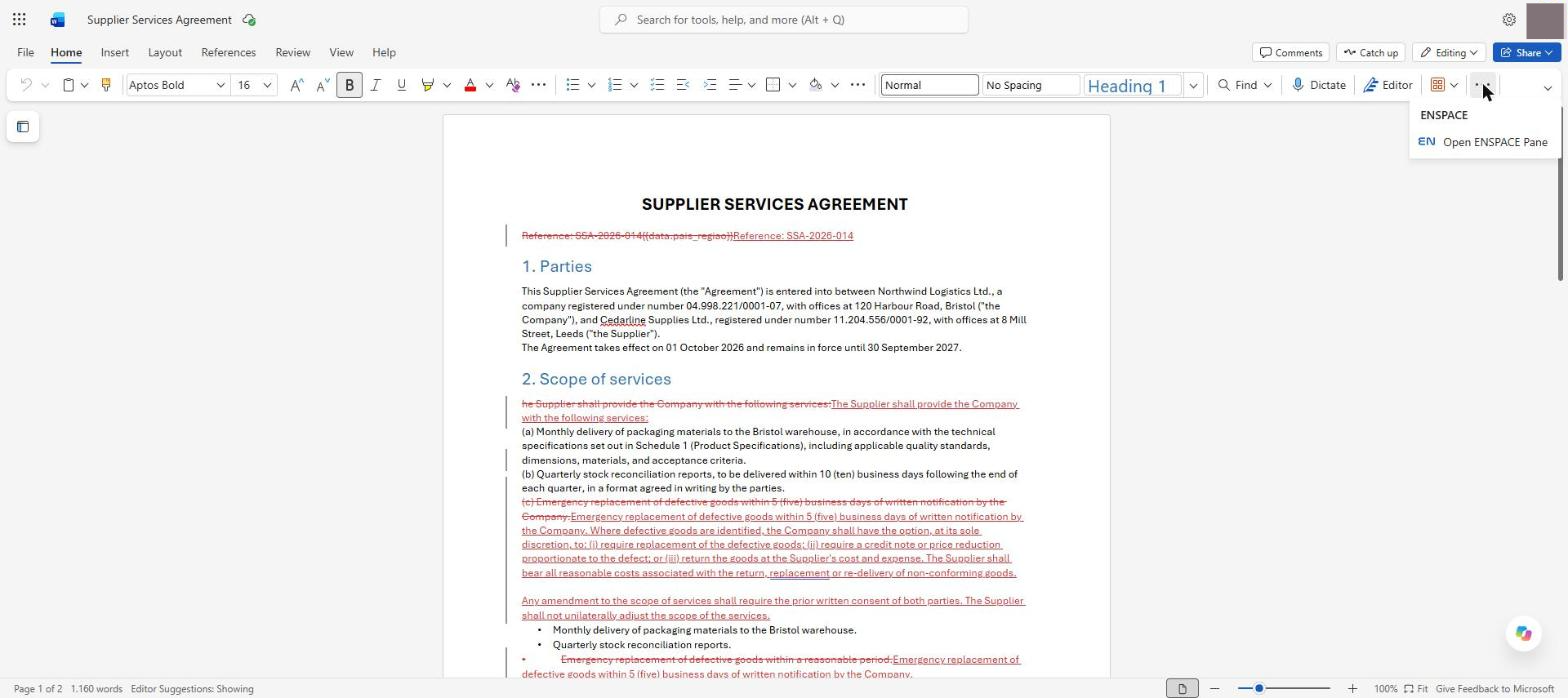Click the Copilot floating icon
Viewport: 1568px width, 698px height.
tap(1523, 633)
